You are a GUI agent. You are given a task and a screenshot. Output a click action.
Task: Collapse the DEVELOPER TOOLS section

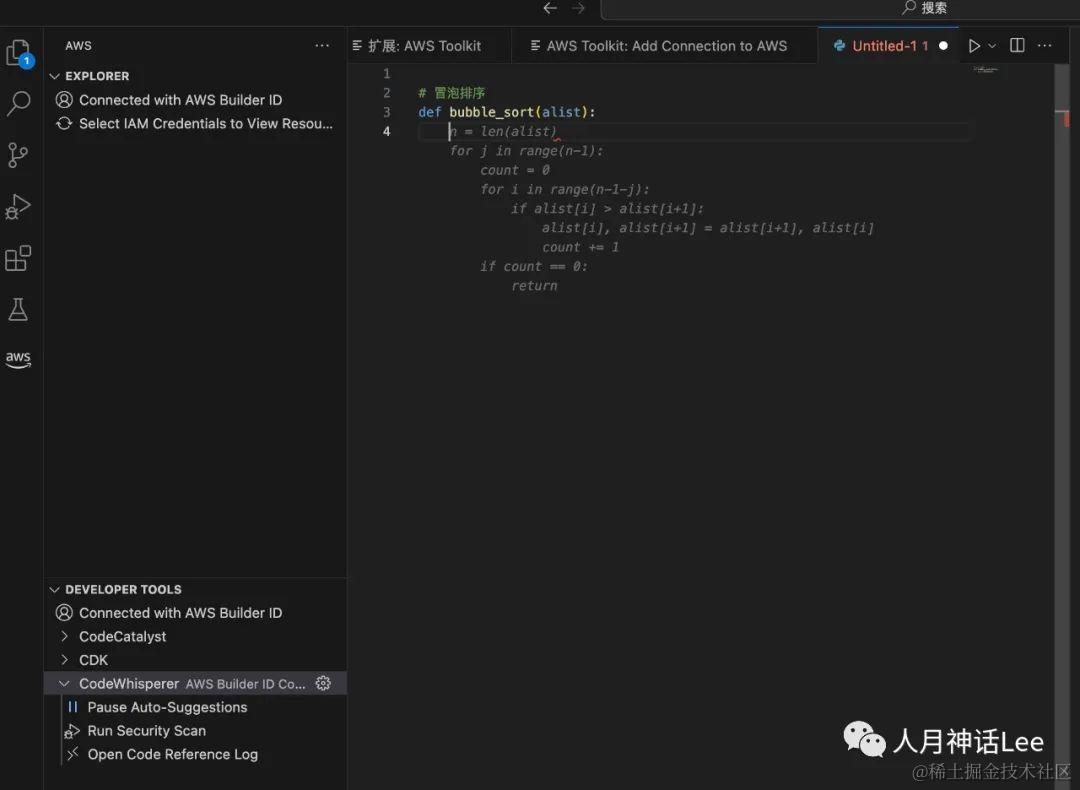click(54, 590)
